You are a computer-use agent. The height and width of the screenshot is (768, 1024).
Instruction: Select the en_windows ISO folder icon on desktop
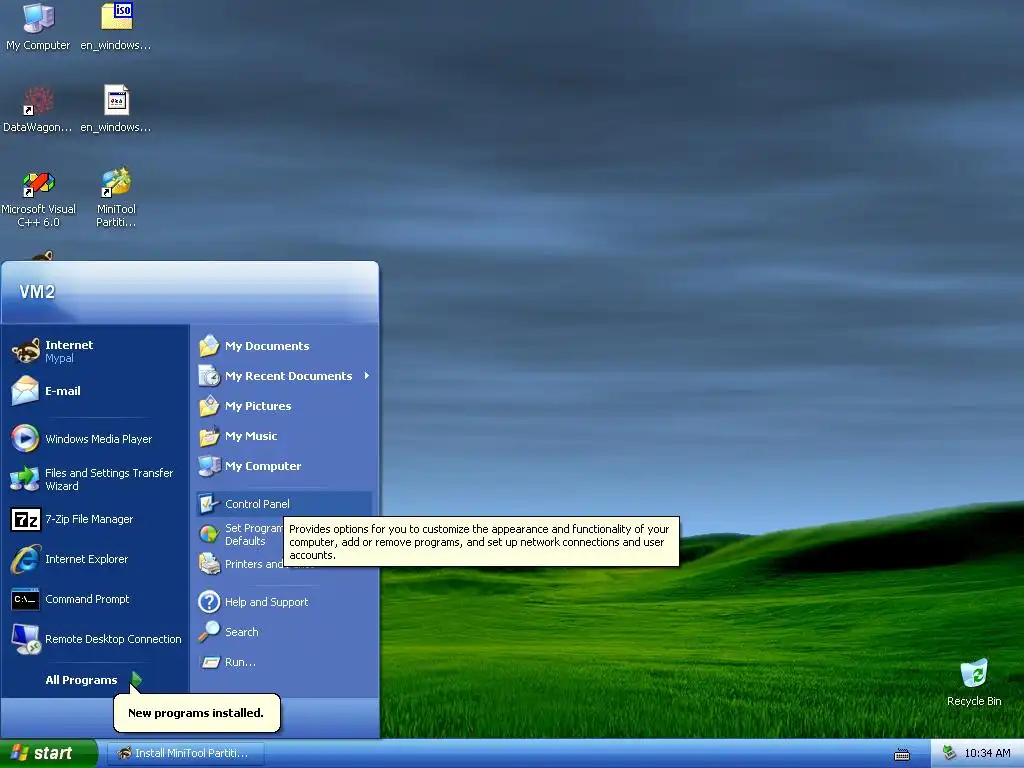(116, 27)
